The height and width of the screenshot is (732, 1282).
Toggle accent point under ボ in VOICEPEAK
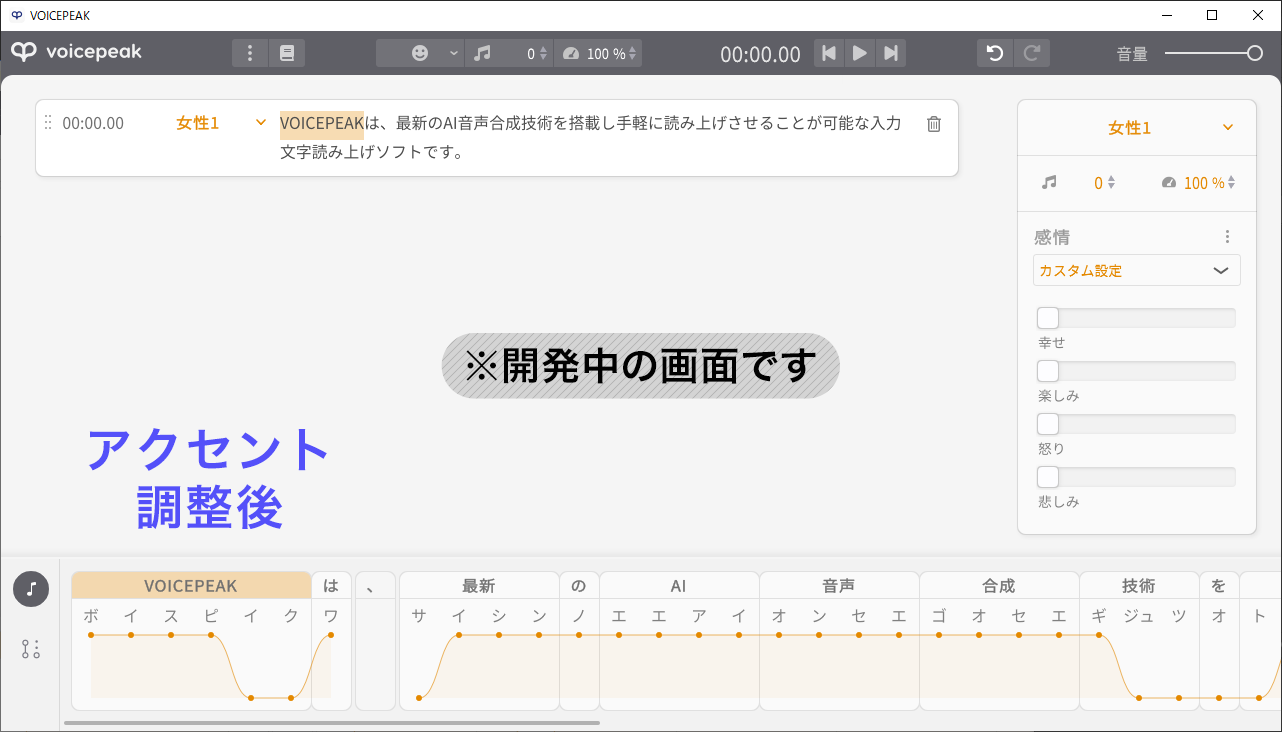[91, 635]
